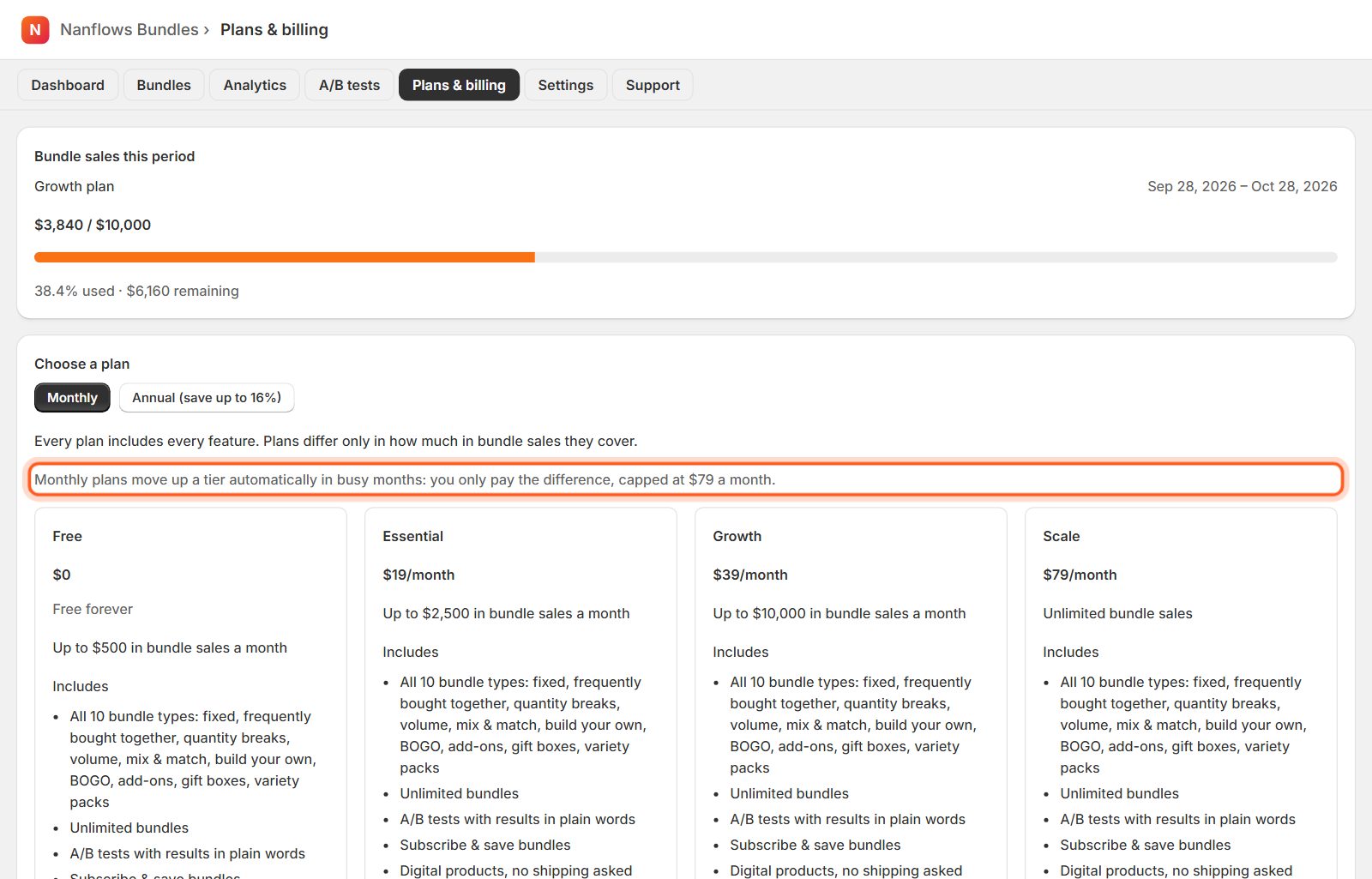Click "Up to $2,500 in bundle sales a month"
Image resolution: width=1372 pixels, height=879 pixels.
506,613
